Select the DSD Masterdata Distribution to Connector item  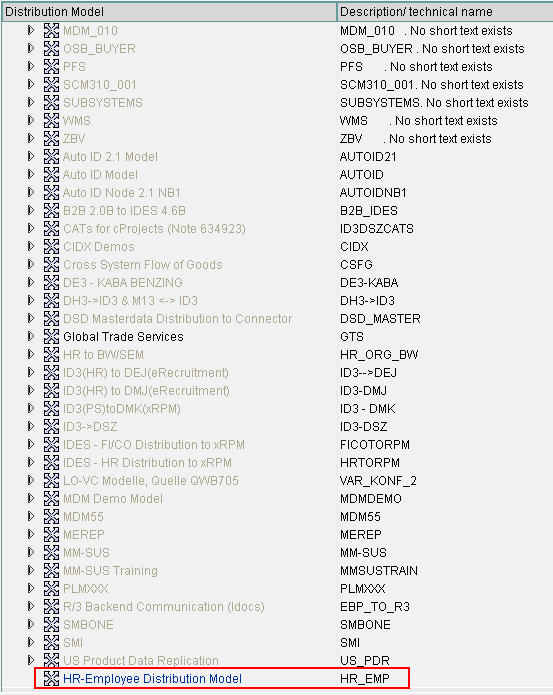[178, 319]
